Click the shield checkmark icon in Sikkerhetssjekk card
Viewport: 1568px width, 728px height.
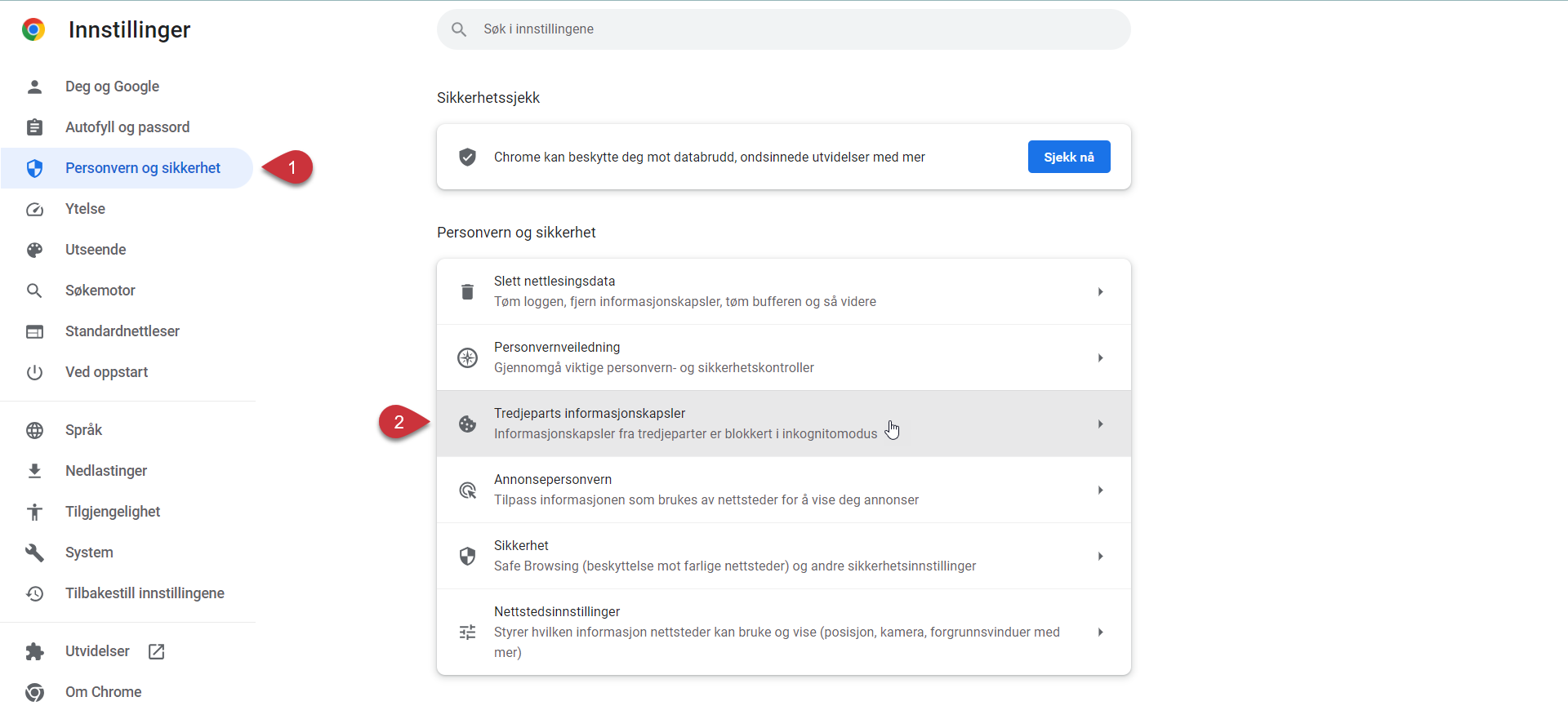coord(467,157)
